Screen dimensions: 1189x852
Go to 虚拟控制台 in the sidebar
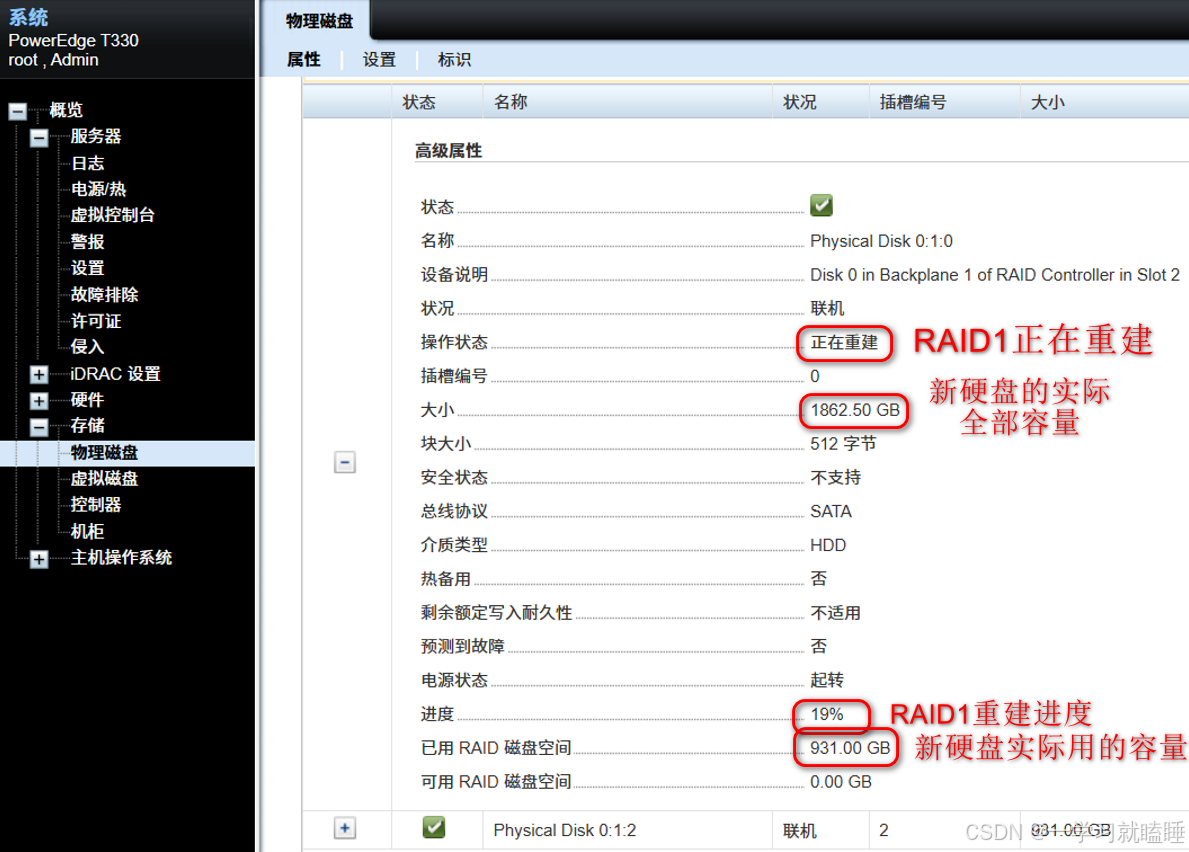click(x=112, y=215)
